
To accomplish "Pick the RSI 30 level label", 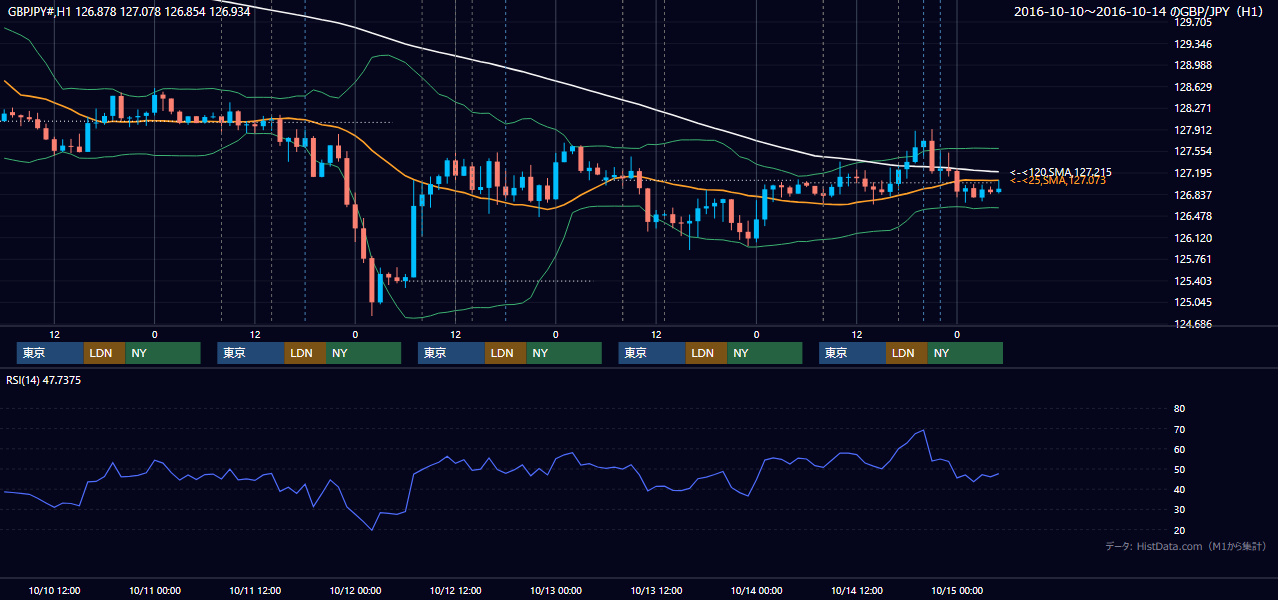I will pyautogui.click(x=1179, y=510).
